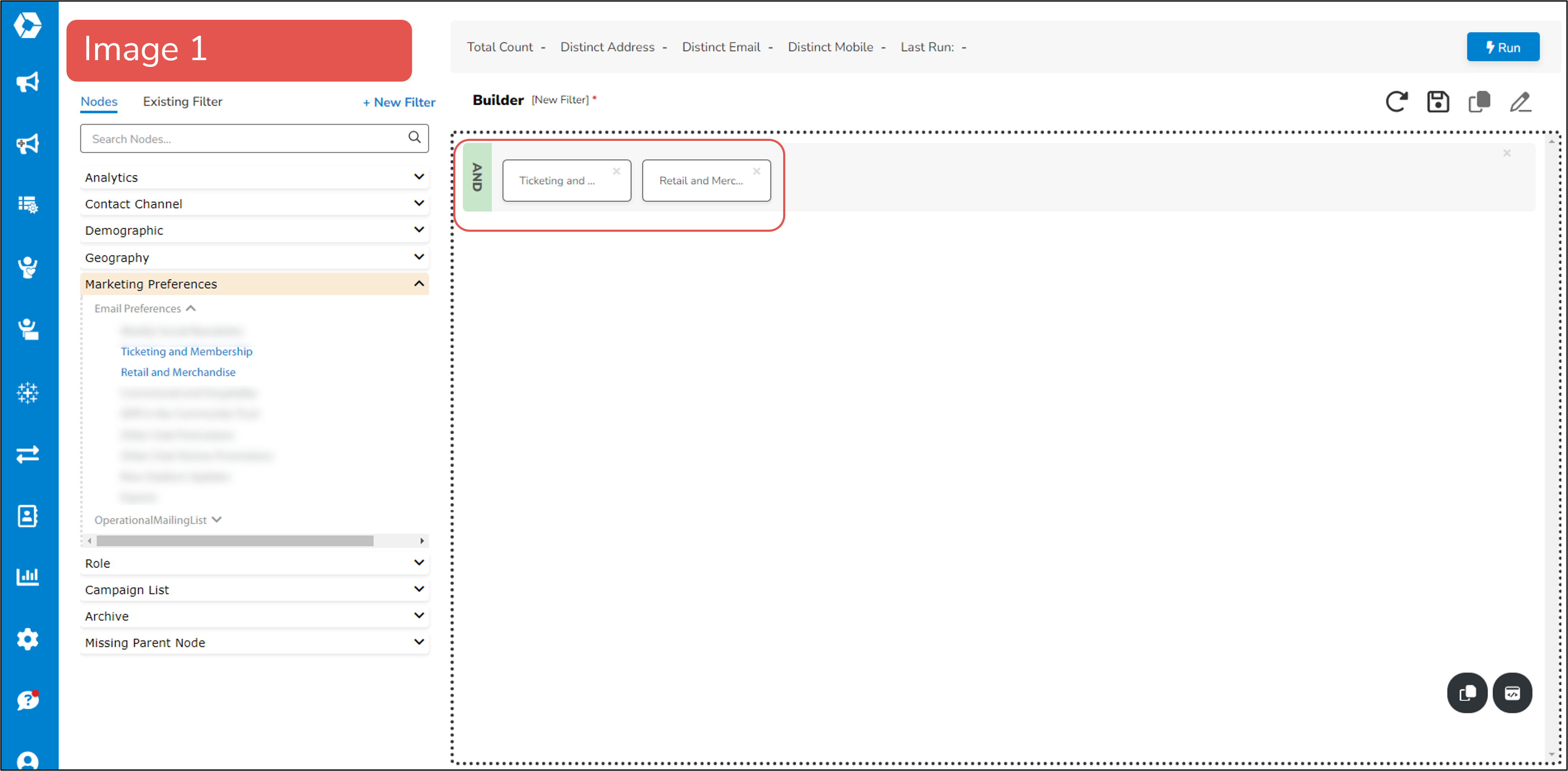1568x771 pixels.
Task: Click the Run button
Action: 1503,46
